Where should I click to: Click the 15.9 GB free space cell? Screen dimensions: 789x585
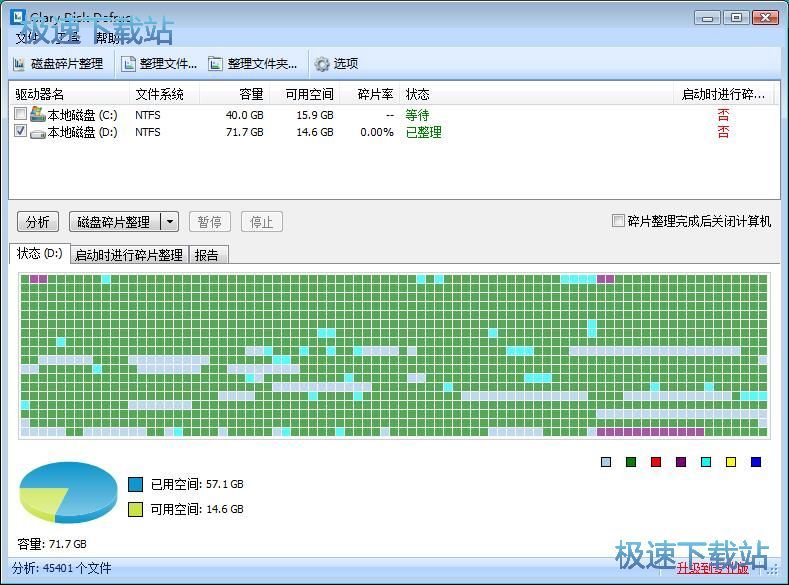pyautogui.click(x=315, y=115)
